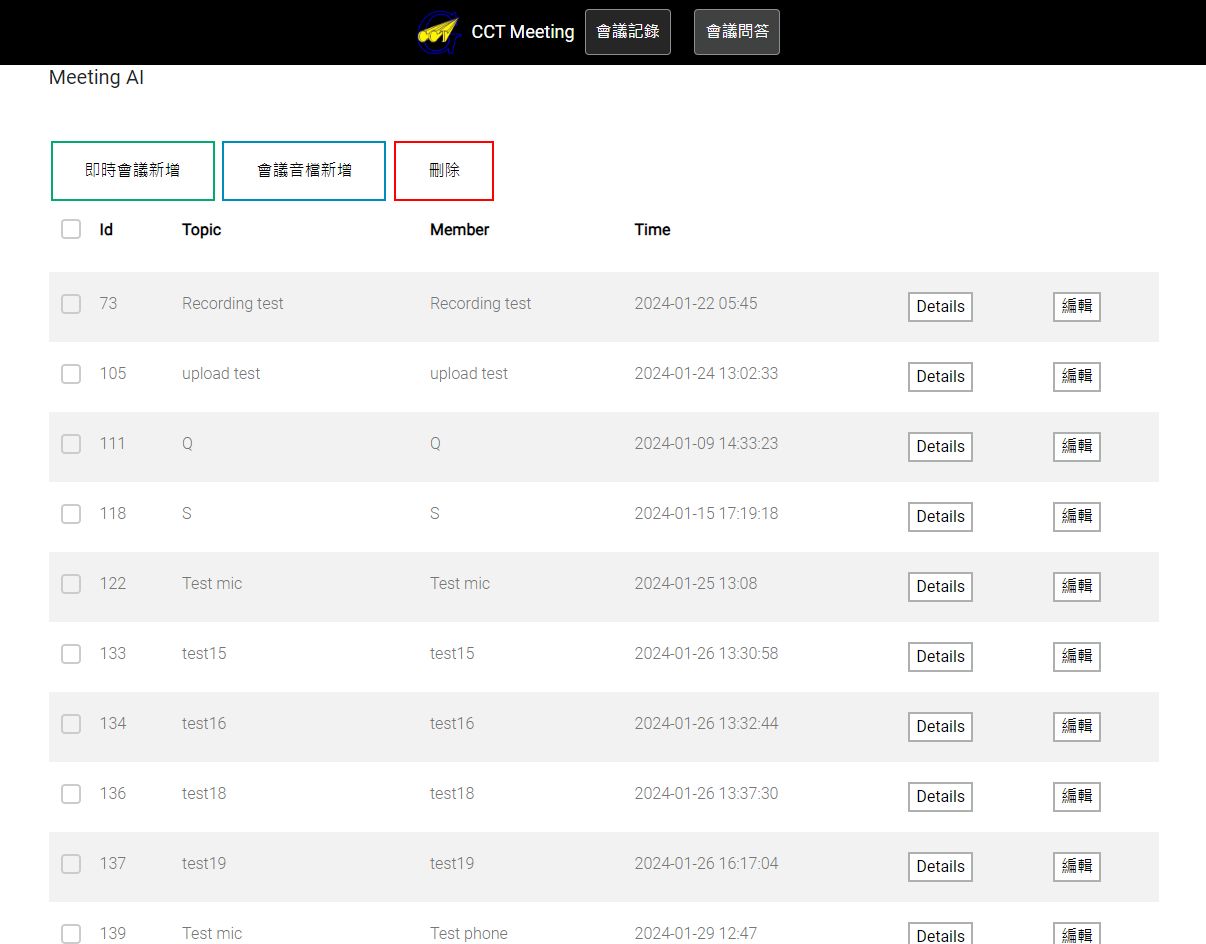
Task: Click 編輯 for test18 row
Action: coord(1076,797)
